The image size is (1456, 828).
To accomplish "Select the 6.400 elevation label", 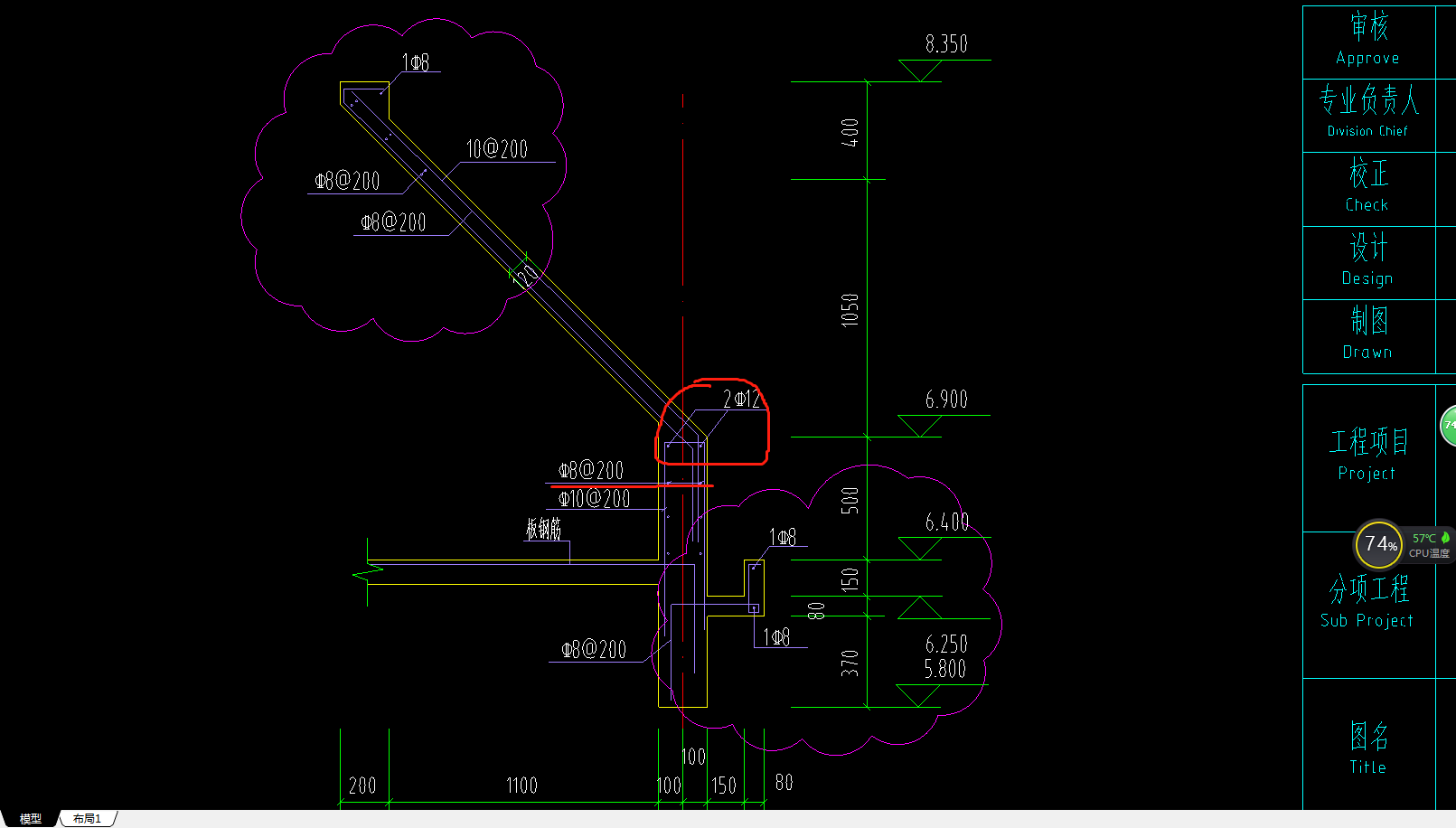I will pos(947,522).
